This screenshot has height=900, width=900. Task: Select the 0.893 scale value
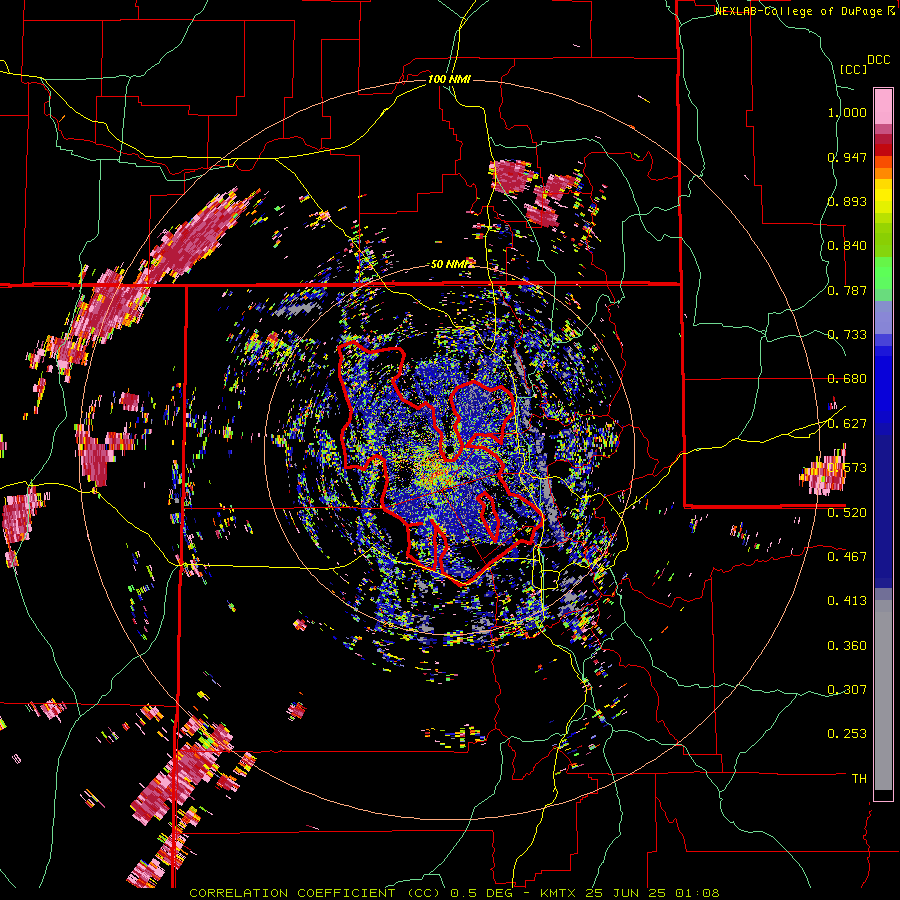pos(847,201)
